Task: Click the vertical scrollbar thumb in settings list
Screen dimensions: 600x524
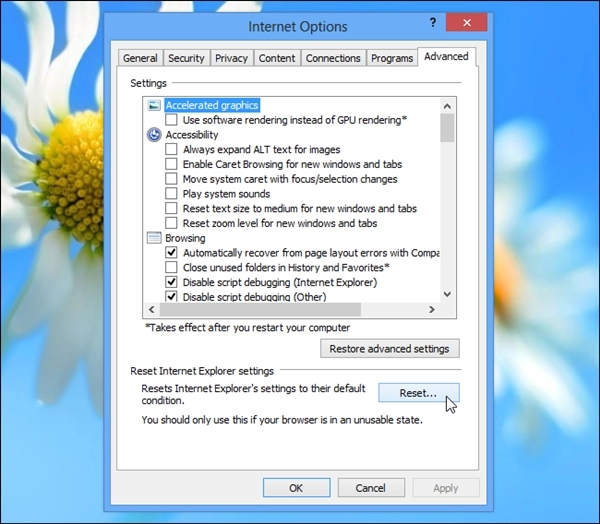Action: pos(447,128)
